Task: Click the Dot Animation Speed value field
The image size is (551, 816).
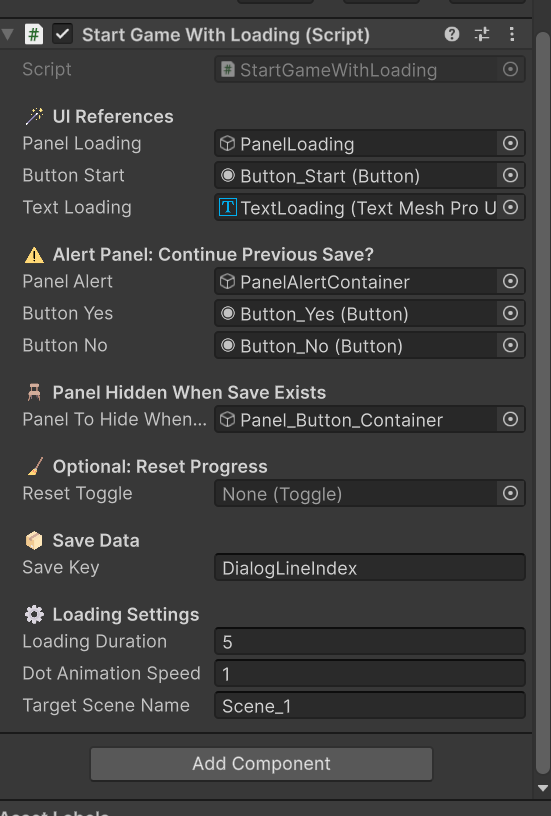Action: (x=370, y=674)
